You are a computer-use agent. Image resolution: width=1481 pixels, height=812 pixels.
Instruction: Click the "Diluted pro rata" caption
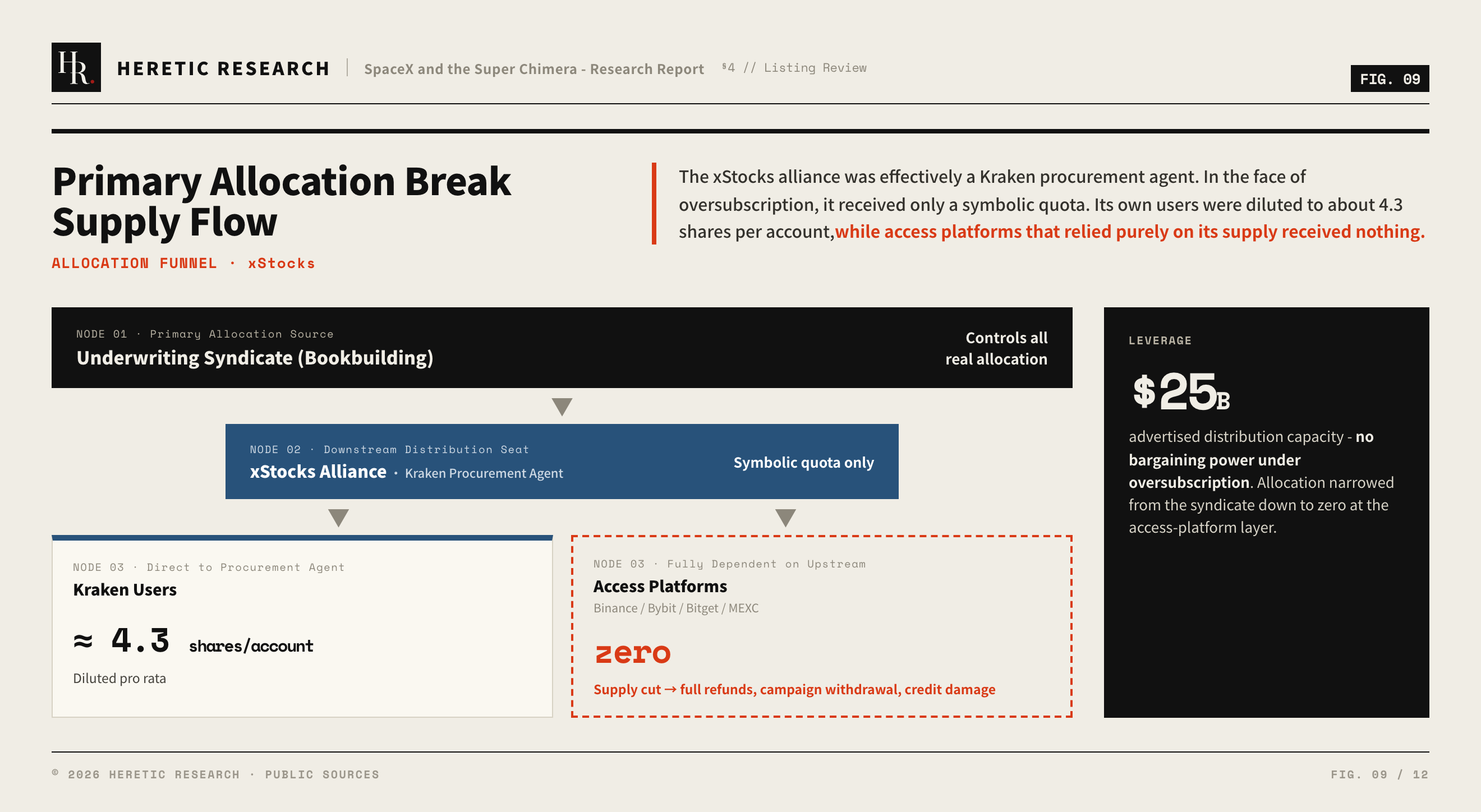(x=119, y=678)
